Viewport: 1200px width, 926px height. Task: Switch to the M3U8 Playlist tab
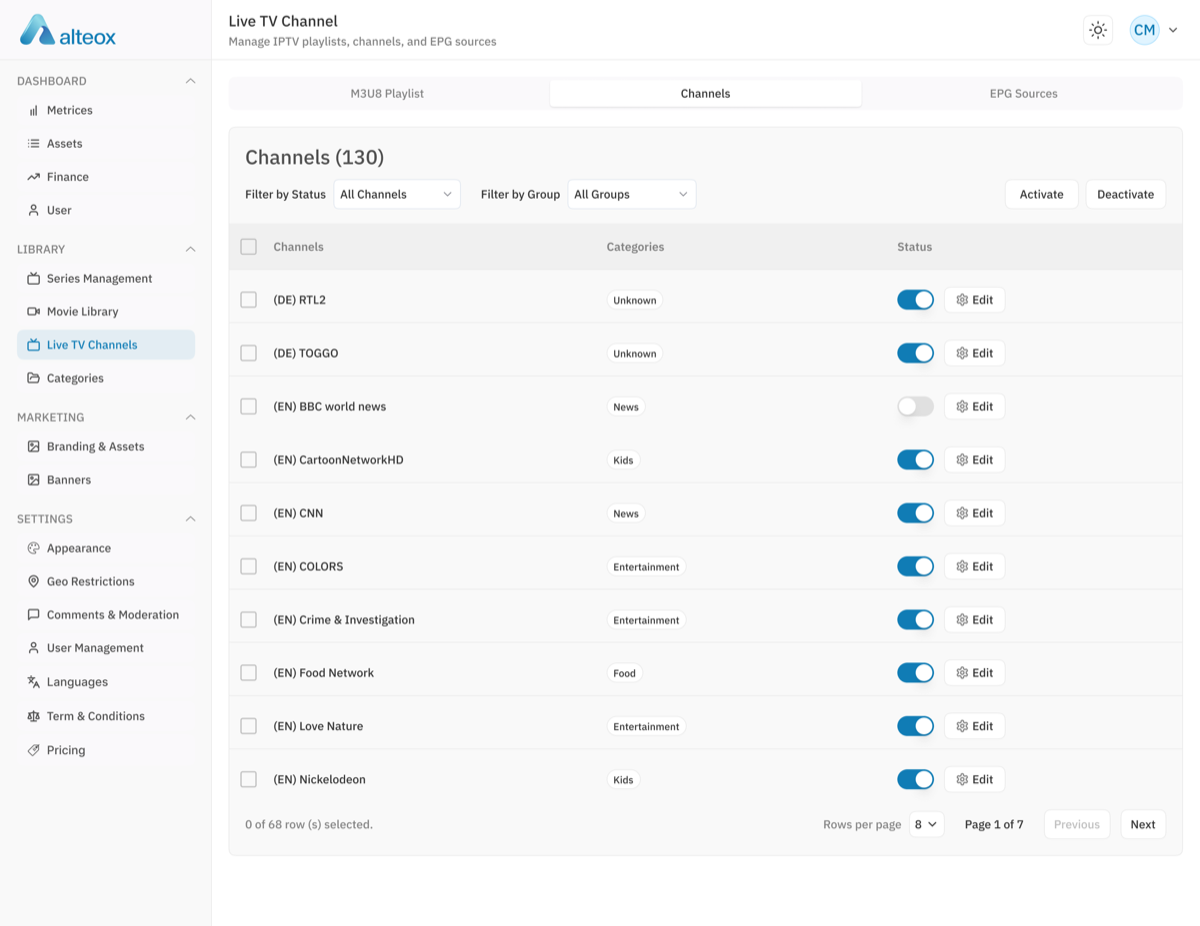[387, 93]
